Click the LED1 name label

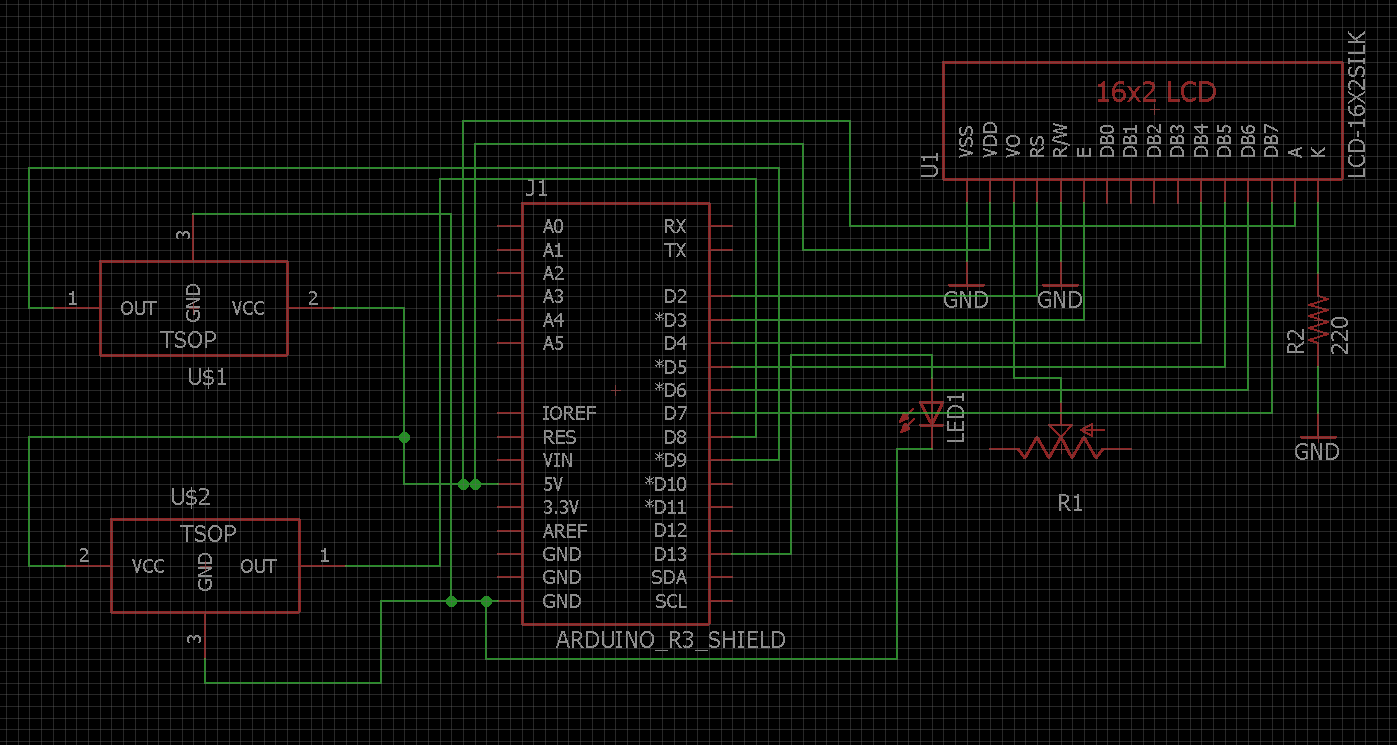click(956, 418)
